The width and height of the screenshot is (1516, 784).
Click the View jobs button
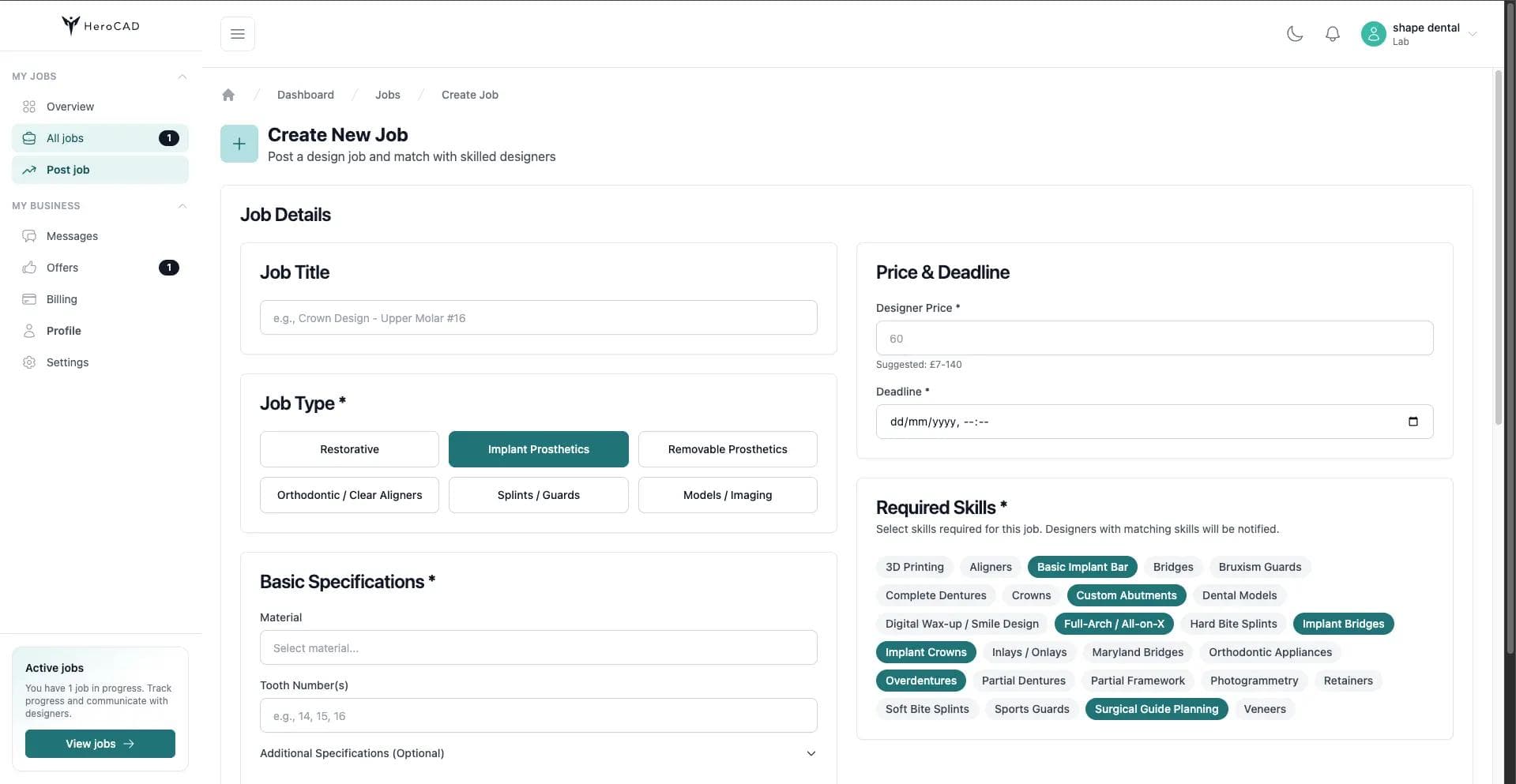(x=100, y=744)
